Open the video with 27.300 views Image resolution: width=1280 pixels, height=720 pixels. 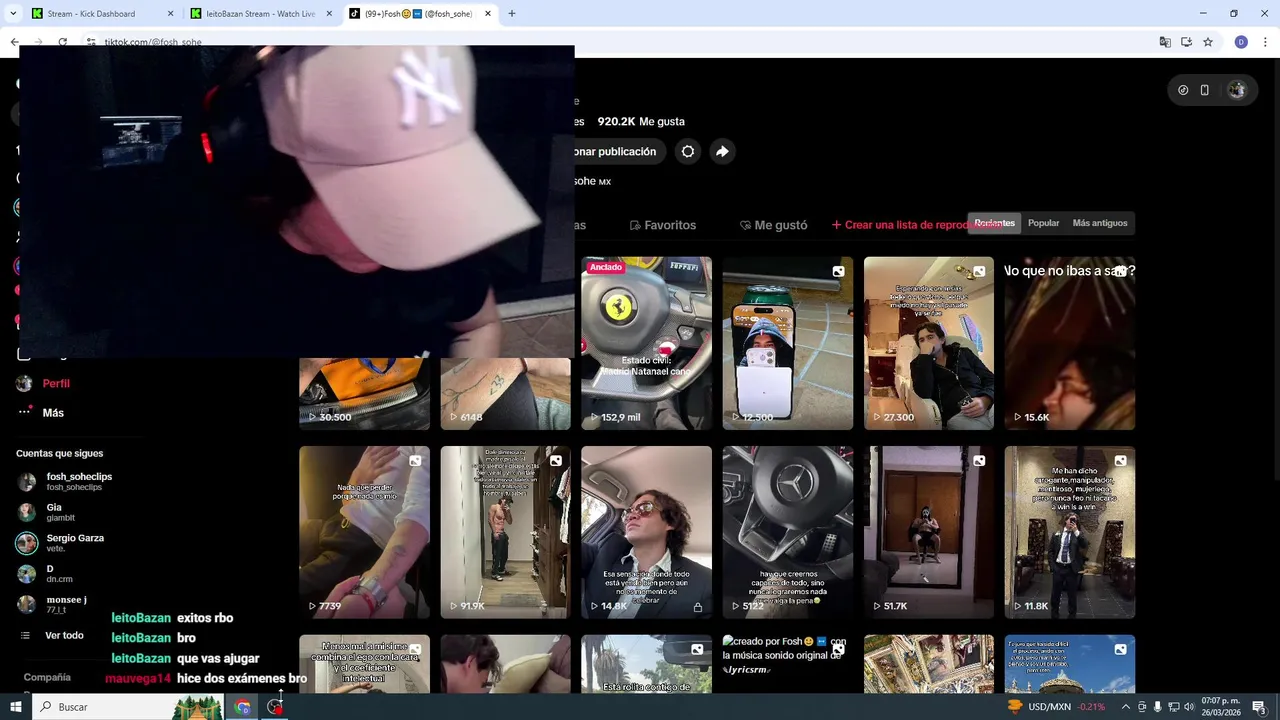929,343
